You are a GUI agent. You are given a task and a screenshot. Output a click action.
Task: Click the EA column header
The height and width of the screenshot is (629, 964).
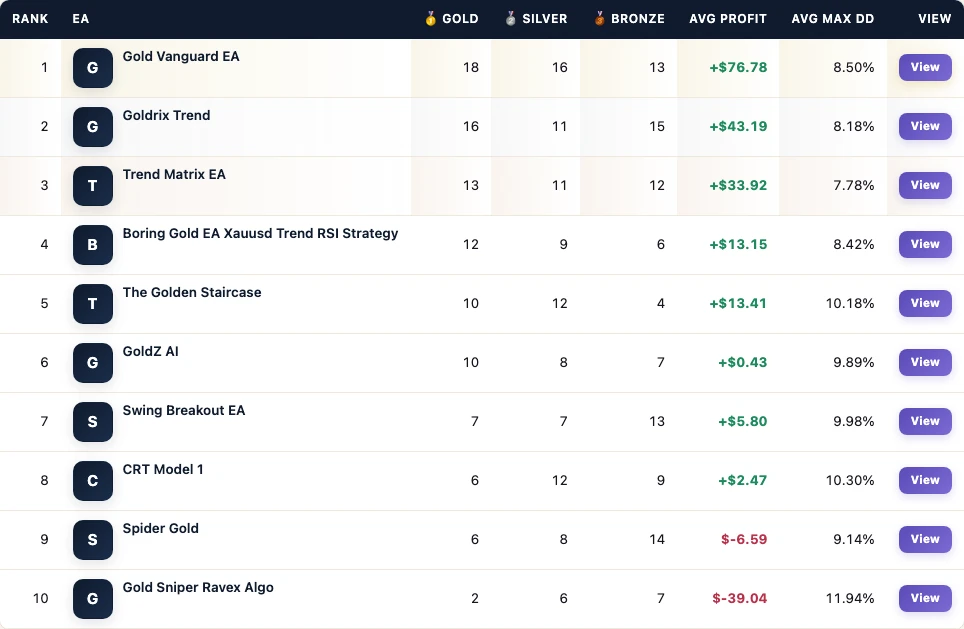(81, 19)
